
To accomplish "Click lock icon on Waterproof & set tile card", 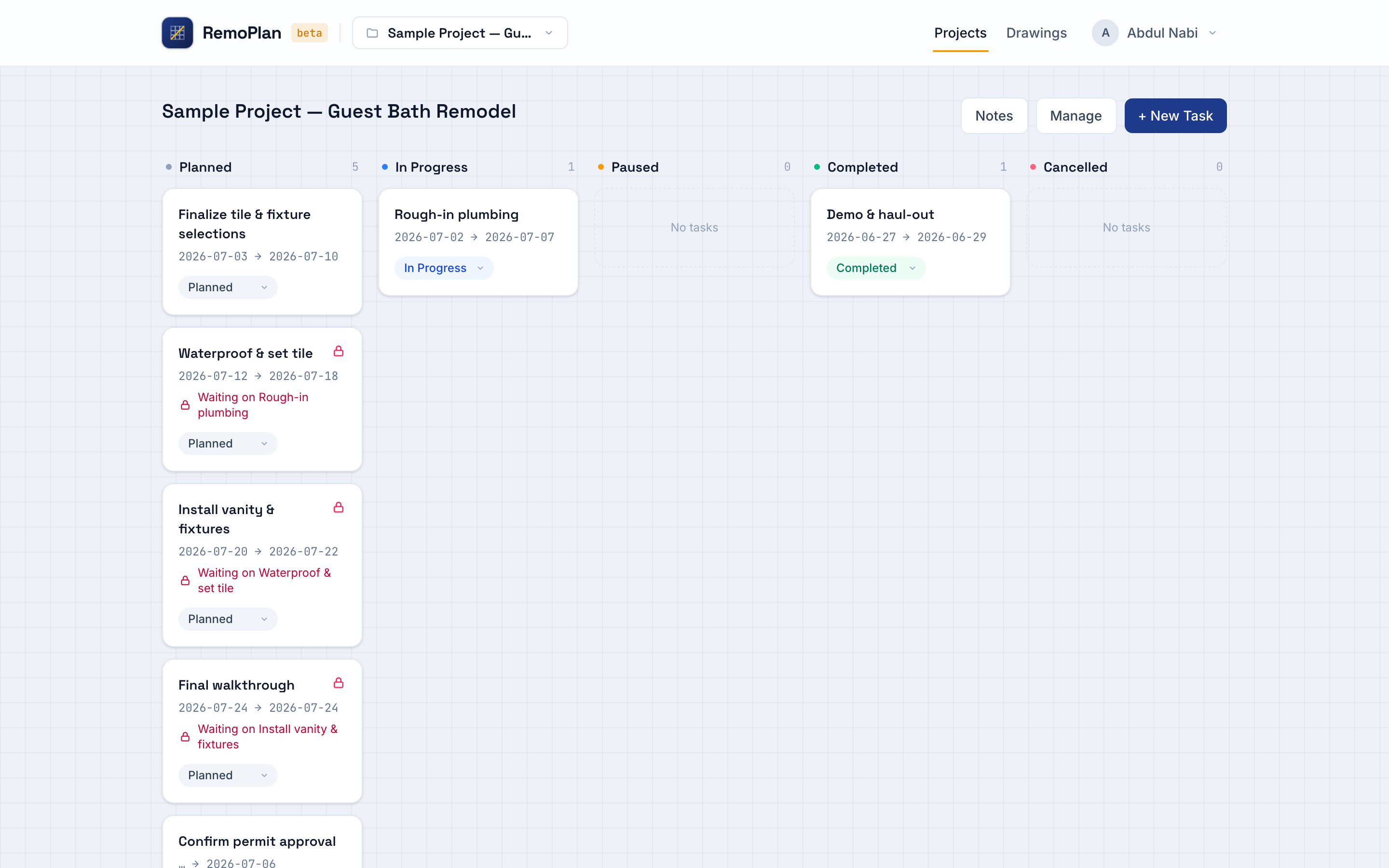I will [339, 352].
